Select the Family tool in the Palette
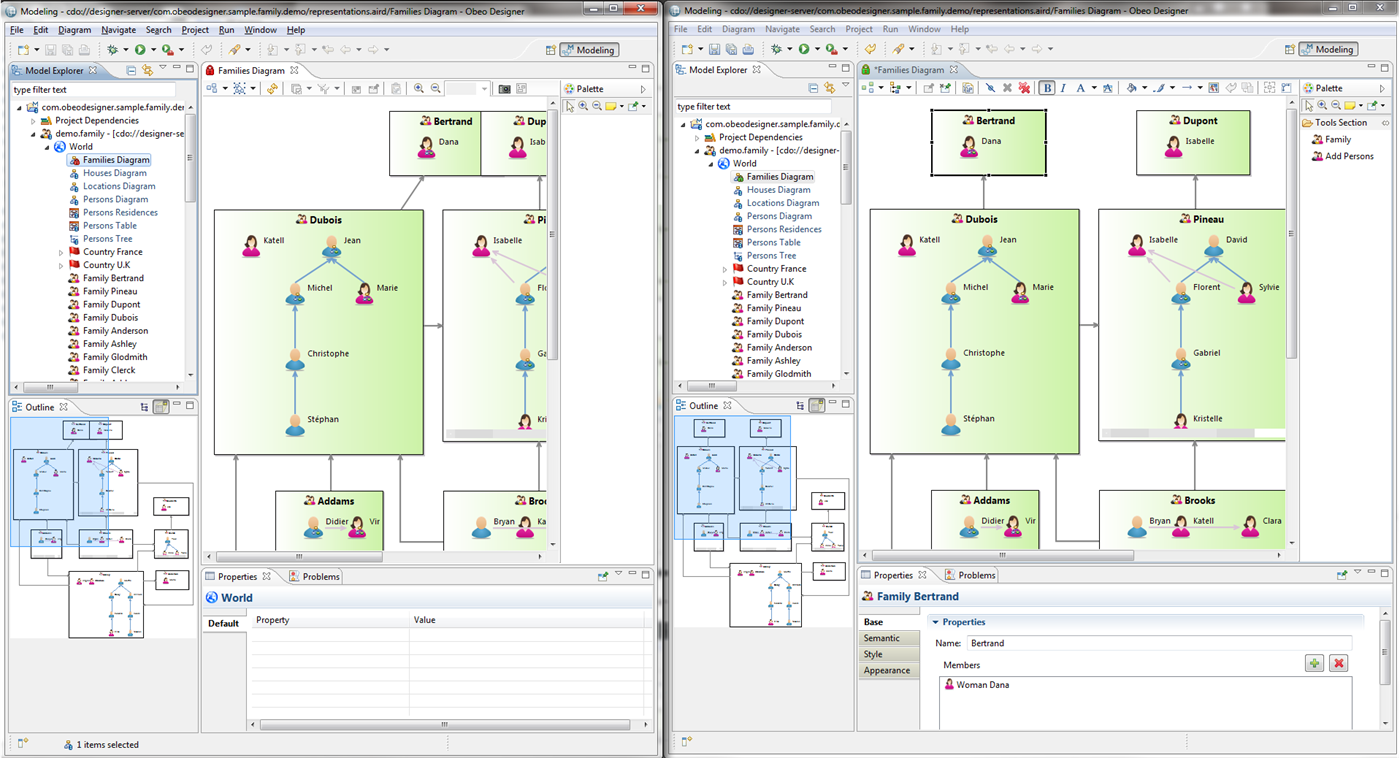Image resolution: width=1400 pixels, height=758 pixels. 1337,140
